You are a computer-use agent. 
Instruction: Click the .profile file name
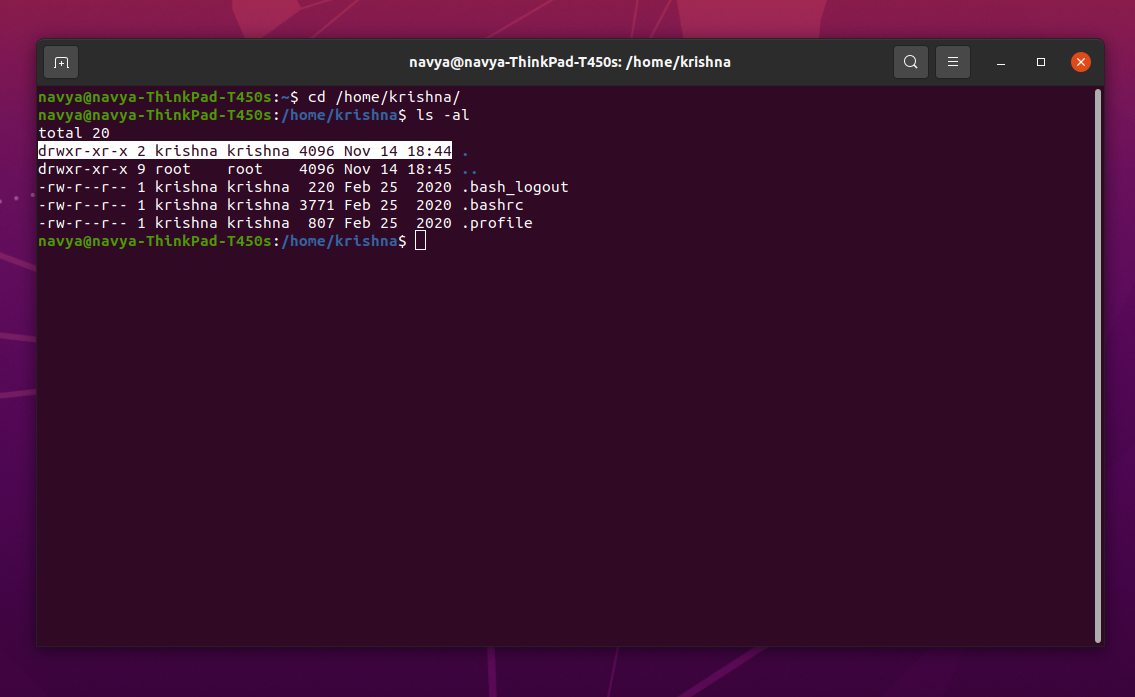tap(497, 223)
